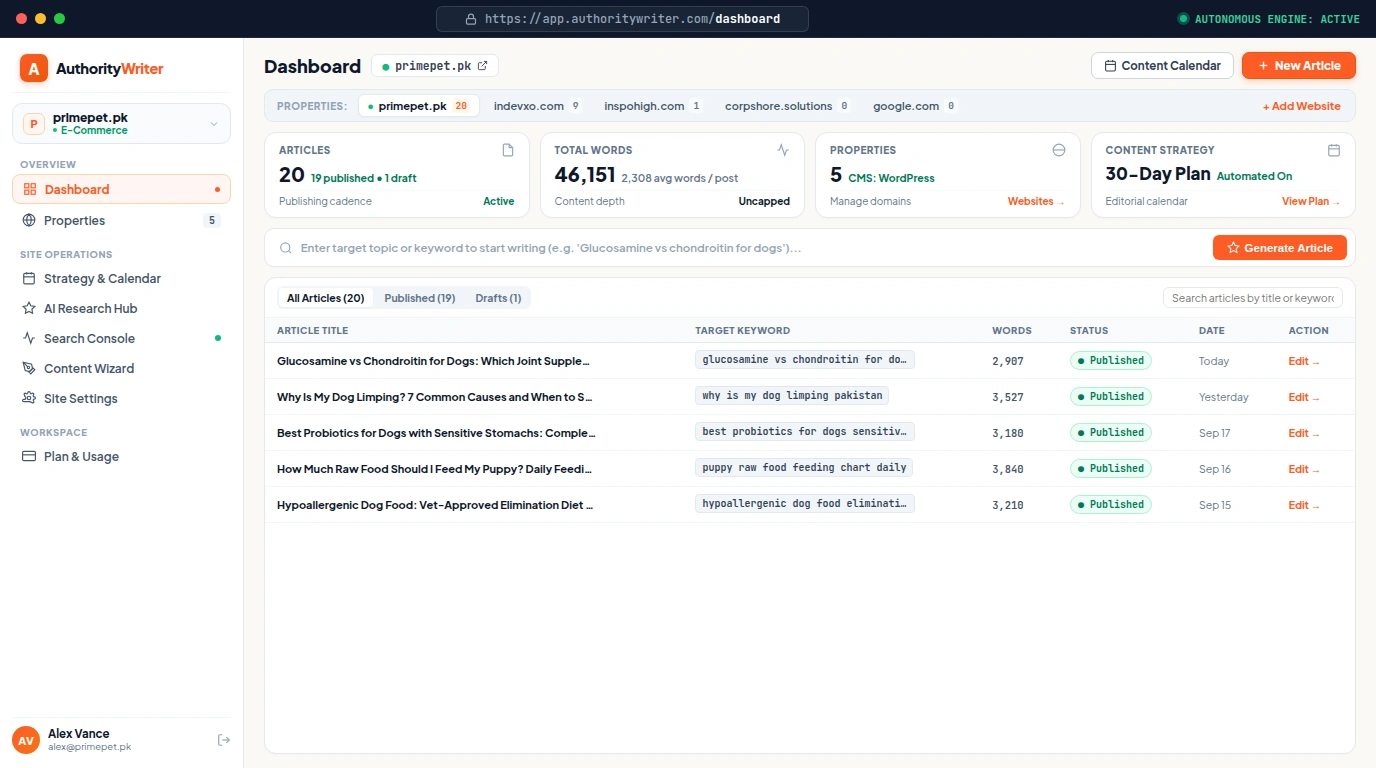Click the globe icon on Properties card
Screen dimensions: 1376x768
coord(1059,150)
